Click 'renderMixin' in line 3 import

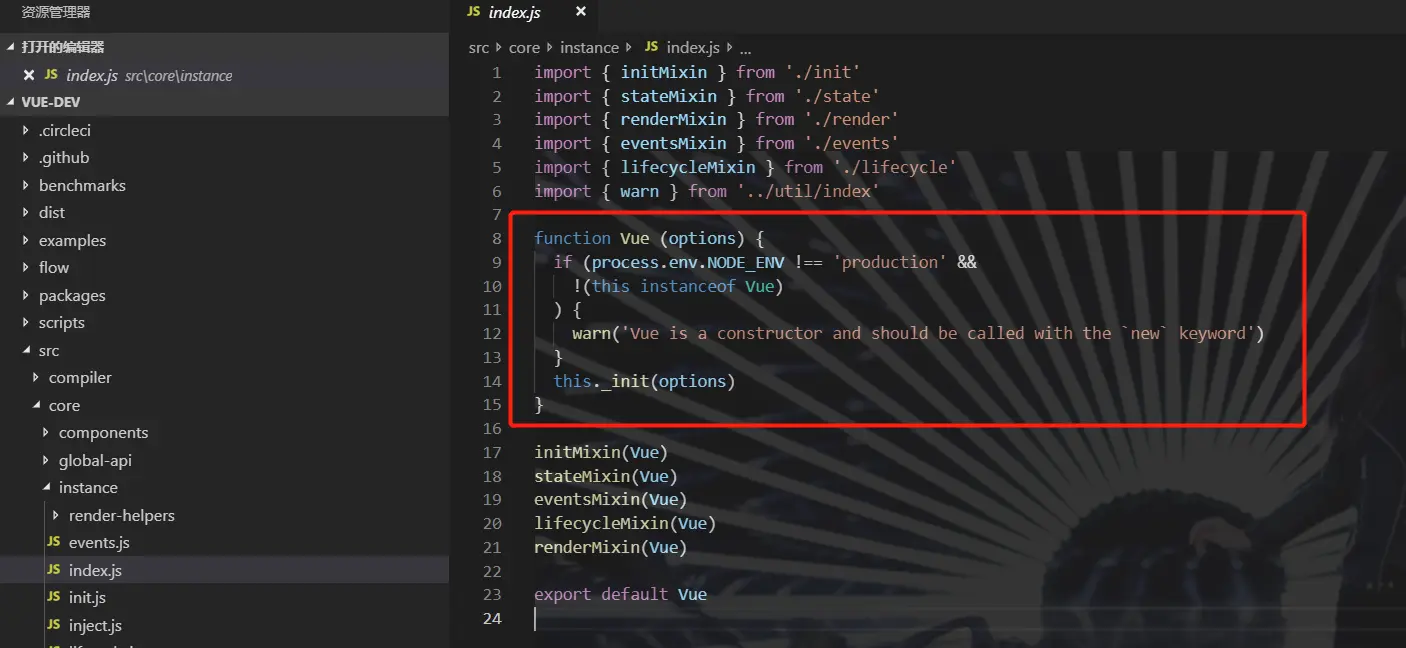(x=673, y=119)
